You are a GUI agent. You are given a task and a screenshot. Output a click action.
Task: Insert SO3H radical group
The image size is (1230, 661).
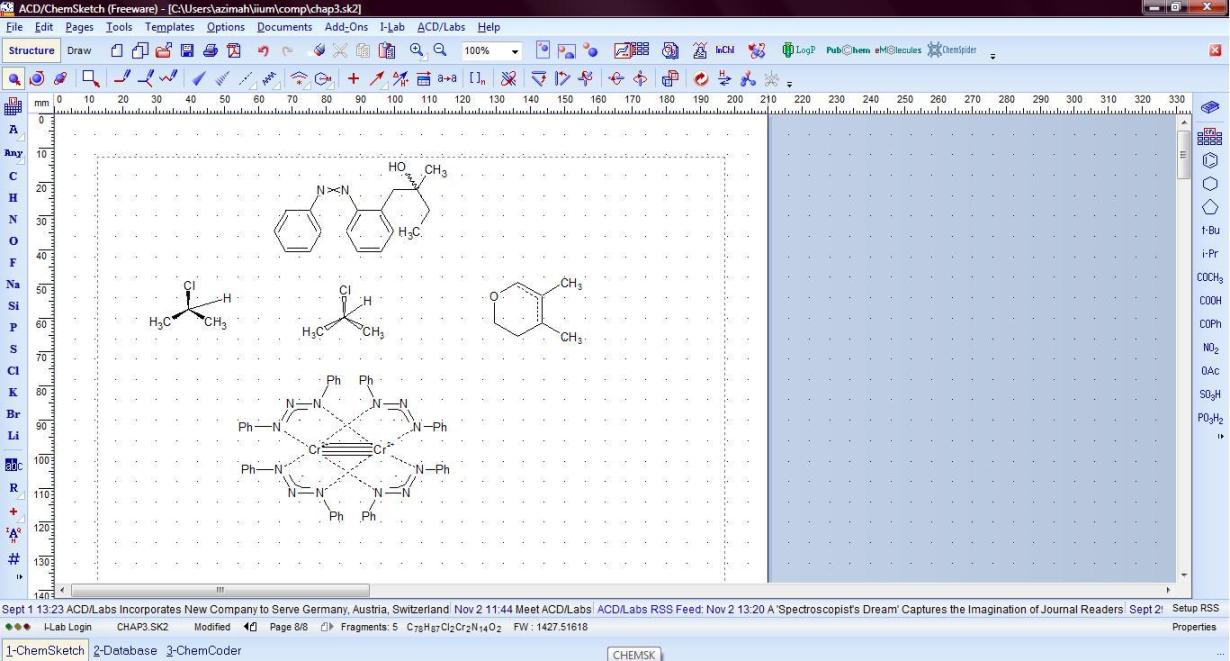click(x=1209, y=394)
